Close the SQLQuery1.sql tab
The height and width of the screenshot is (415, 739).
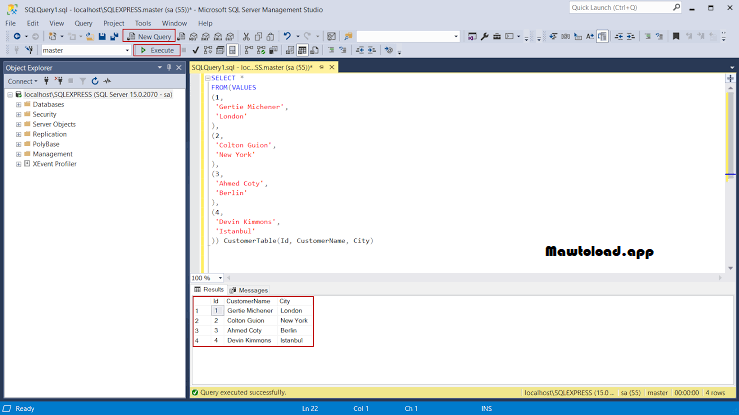click(x=332, y=67)
